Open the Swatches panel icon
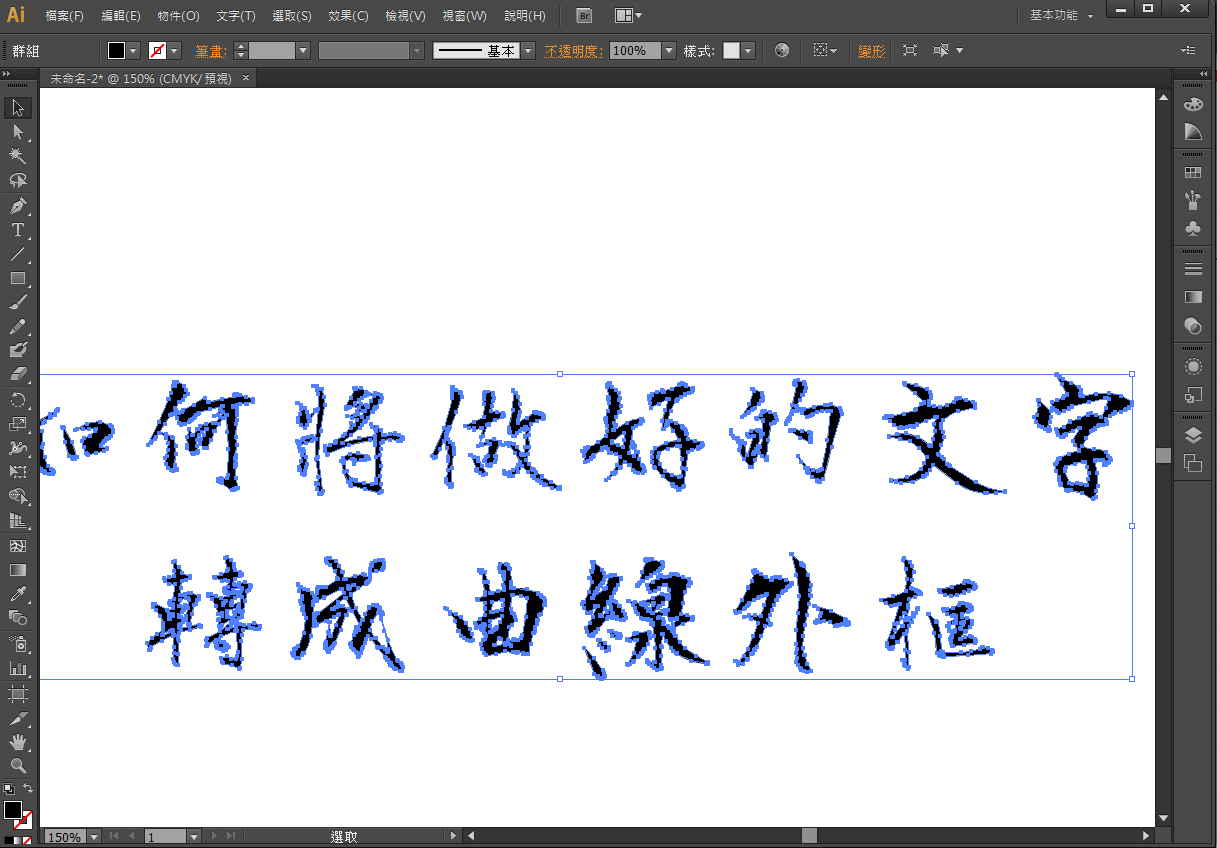 pos(1192,173)
